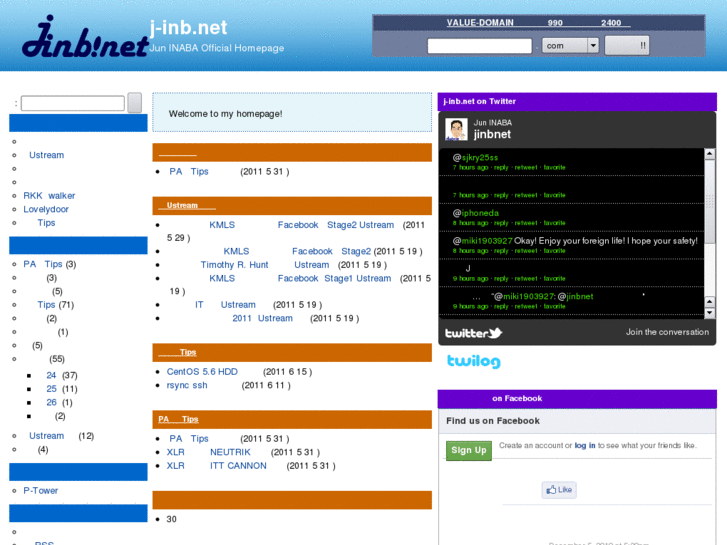Open the KMLS Facebook Stage1 Ustream post
This screenshot has width=727, height=545.
(x=300, y=278)
